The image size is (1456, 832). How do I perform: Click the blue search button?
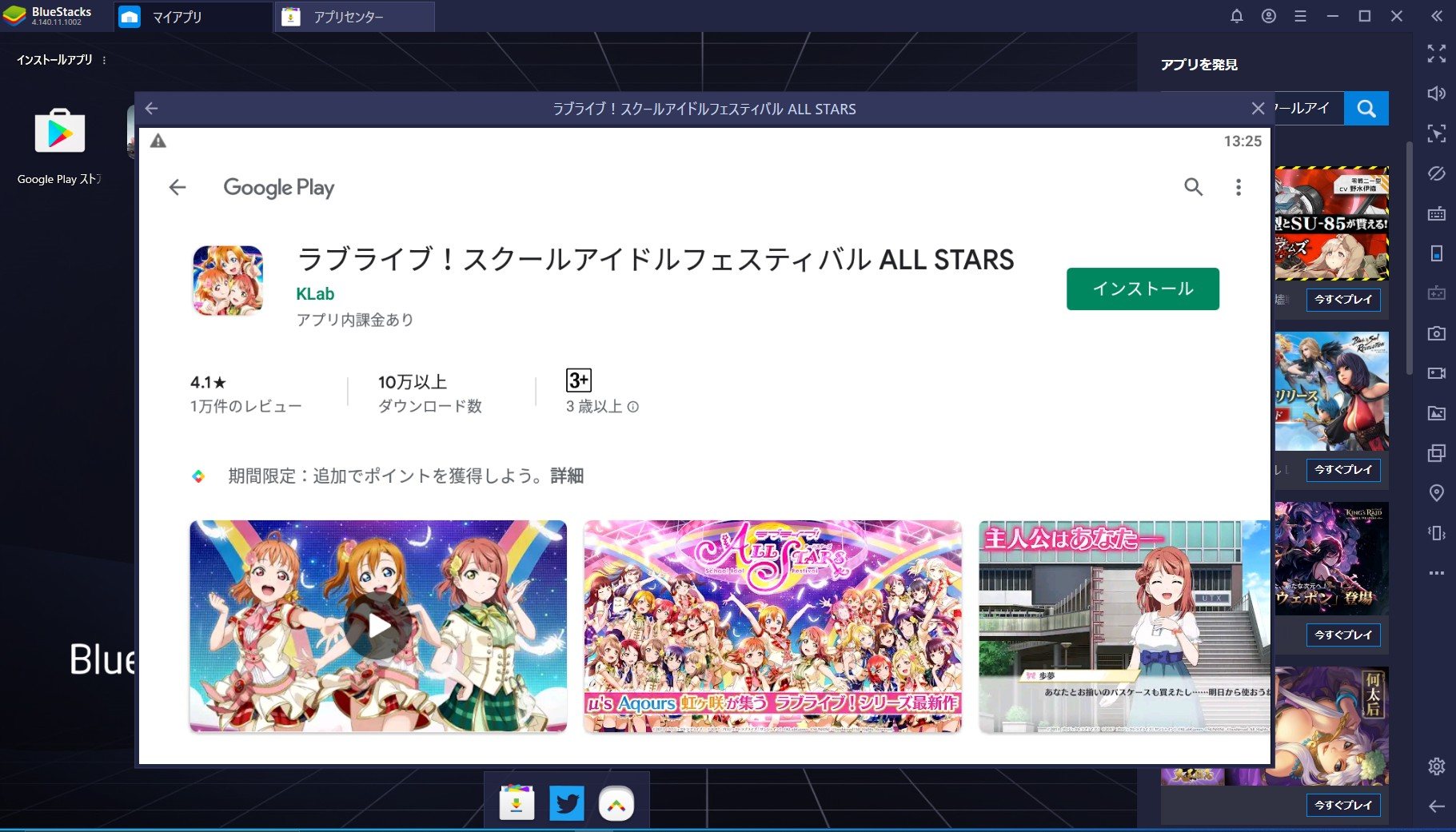pos(1366,109)
